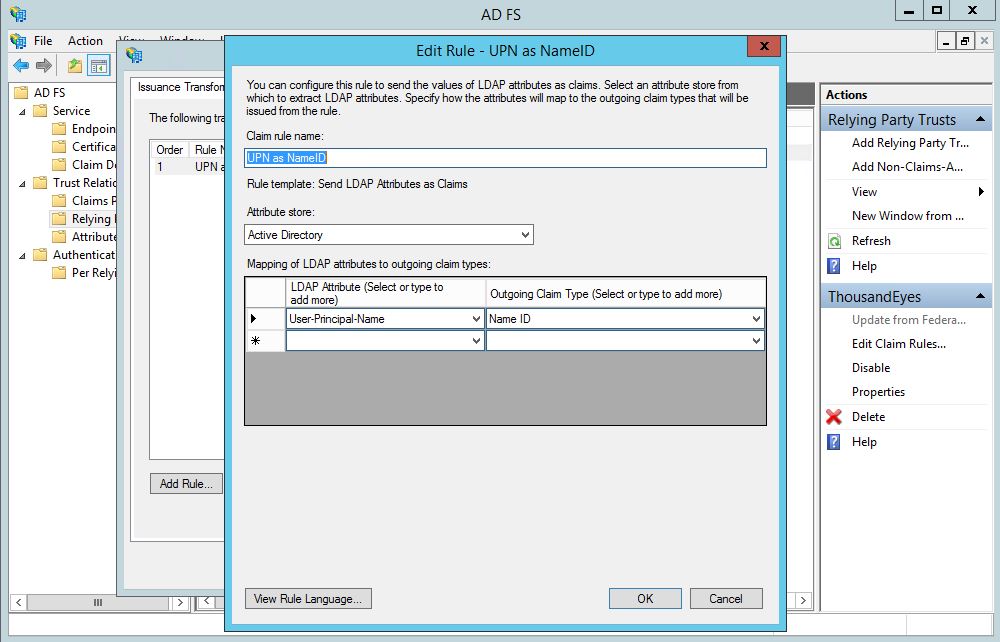Open the User-Principal-Name LDAP attribute dropdown

[476, 319]
